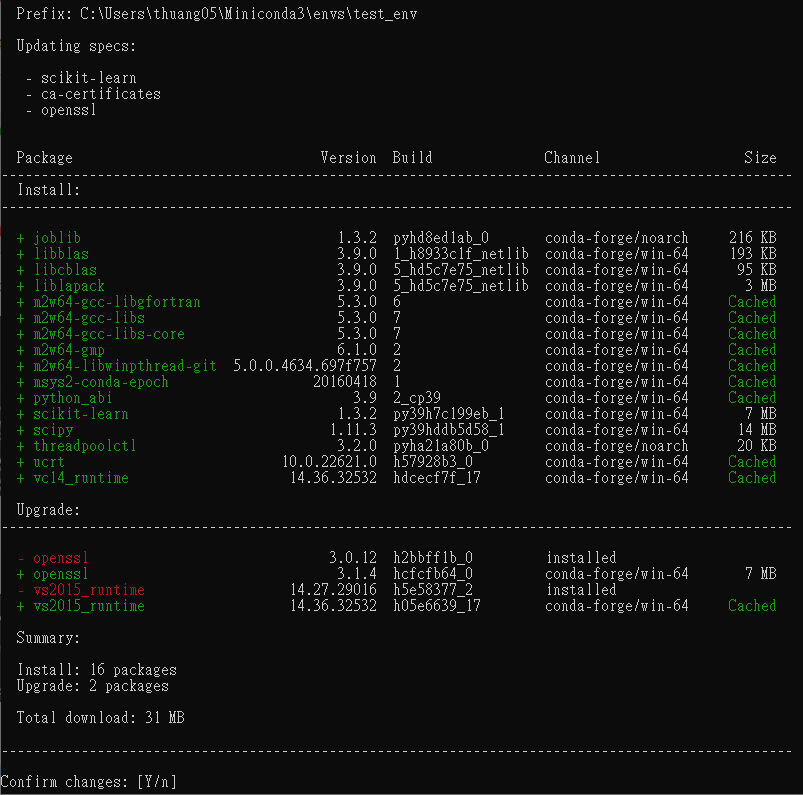Click scikit-learn build 'py39h7c199eb_1'
Viewport: 803px width, 795px height.
coord(449,414)
